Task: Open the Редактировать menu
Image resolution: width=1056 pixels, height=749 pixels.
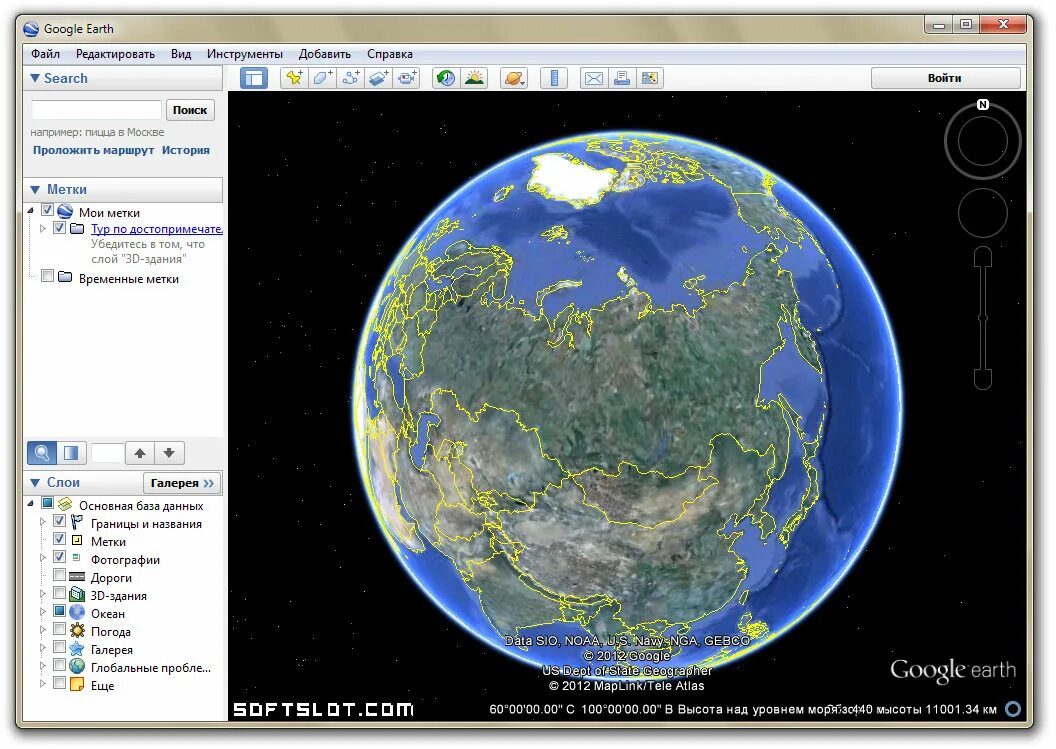Action: tap(115, 54)
